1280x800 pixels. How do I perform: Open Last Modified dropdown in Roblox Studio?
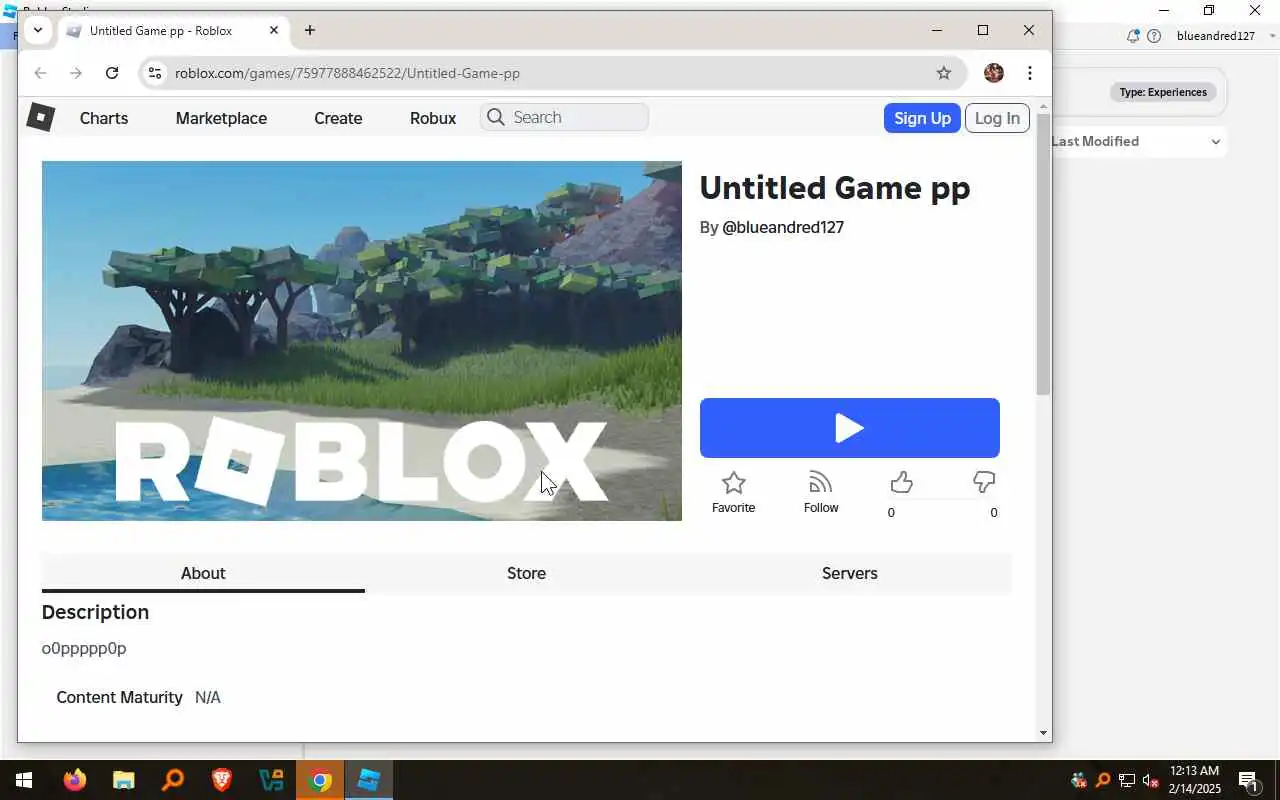coord(1136,141)
